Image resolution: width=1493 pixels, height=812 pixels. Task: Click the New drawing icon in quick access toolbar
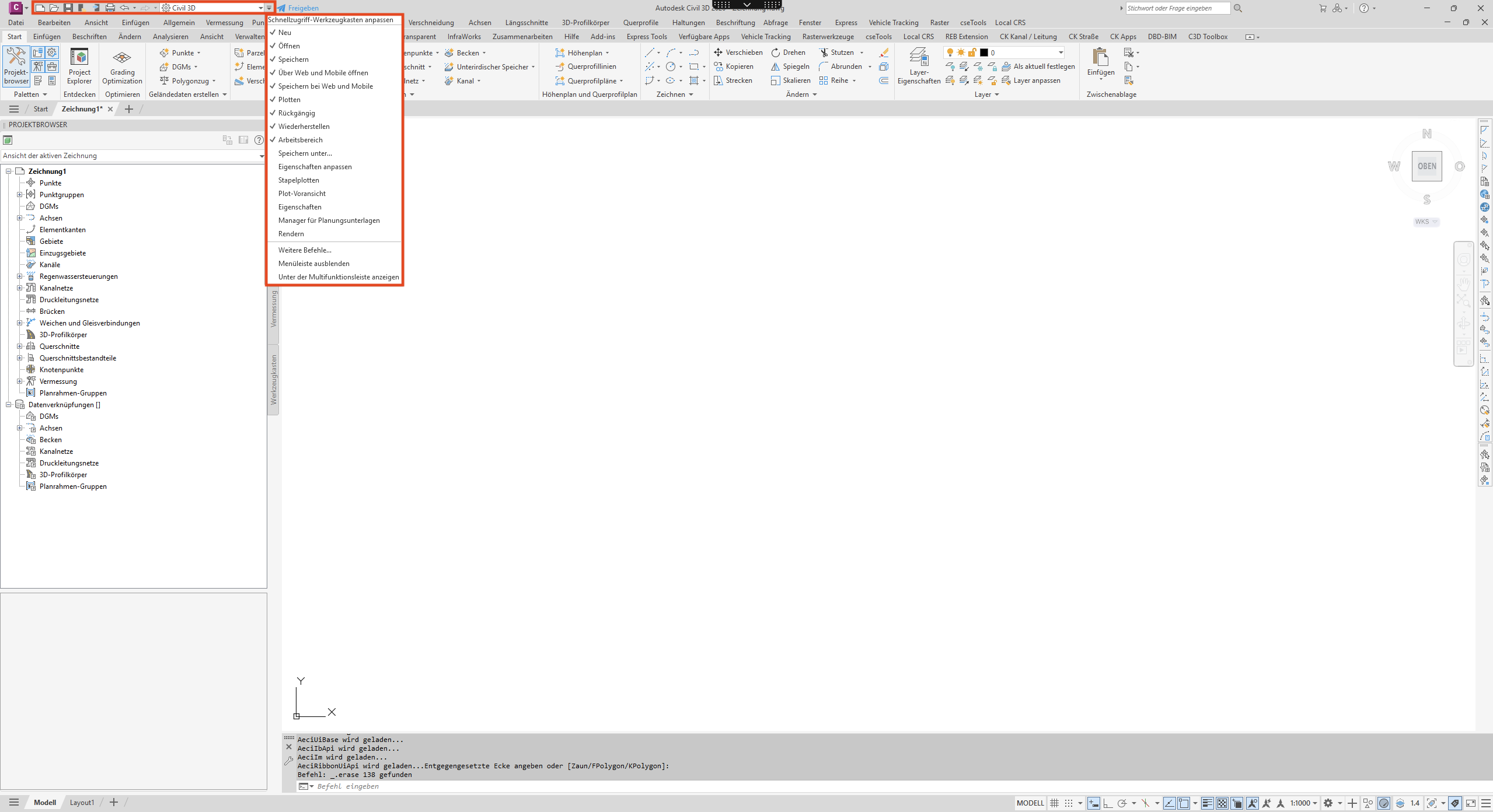click(40, 8)
